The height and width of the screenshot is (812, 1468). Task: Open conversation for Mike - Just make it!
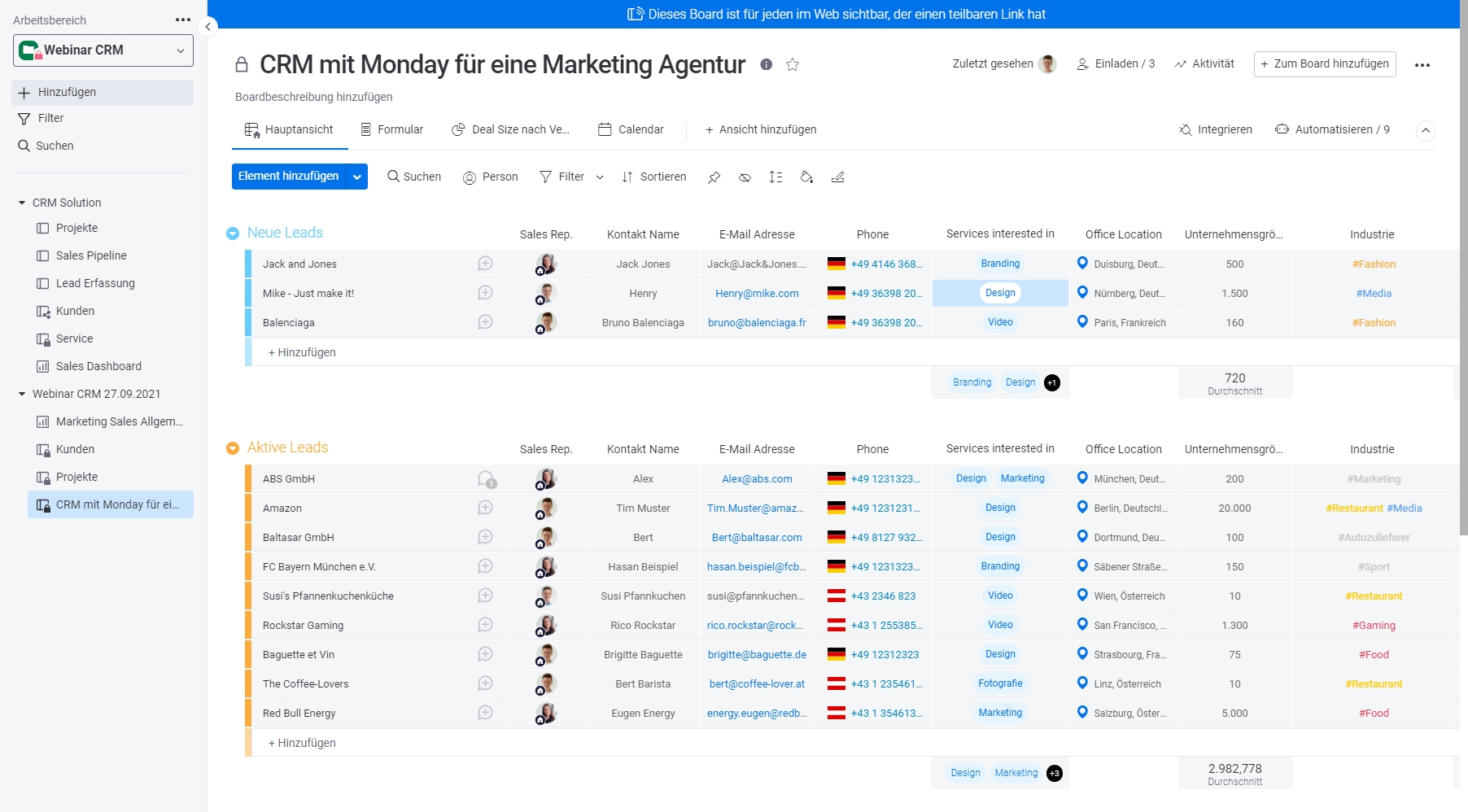485,293
